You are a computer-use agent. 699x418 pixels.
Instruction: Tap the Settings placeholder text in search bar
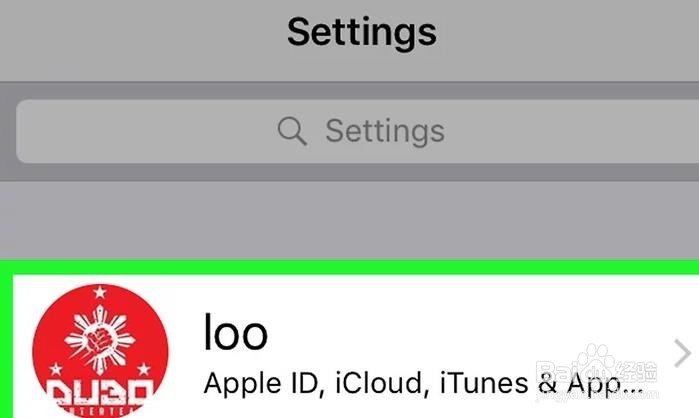[385, 131]
